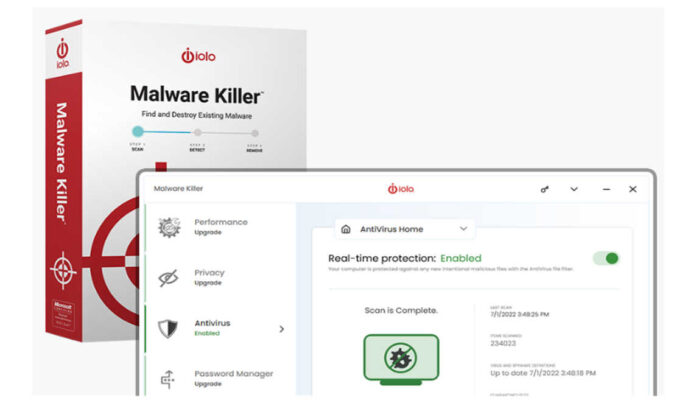Select the Antivirus Enabled menu item
Viewport: 696px width, 406px height.
pyautogui.click(x=220, y=328)
